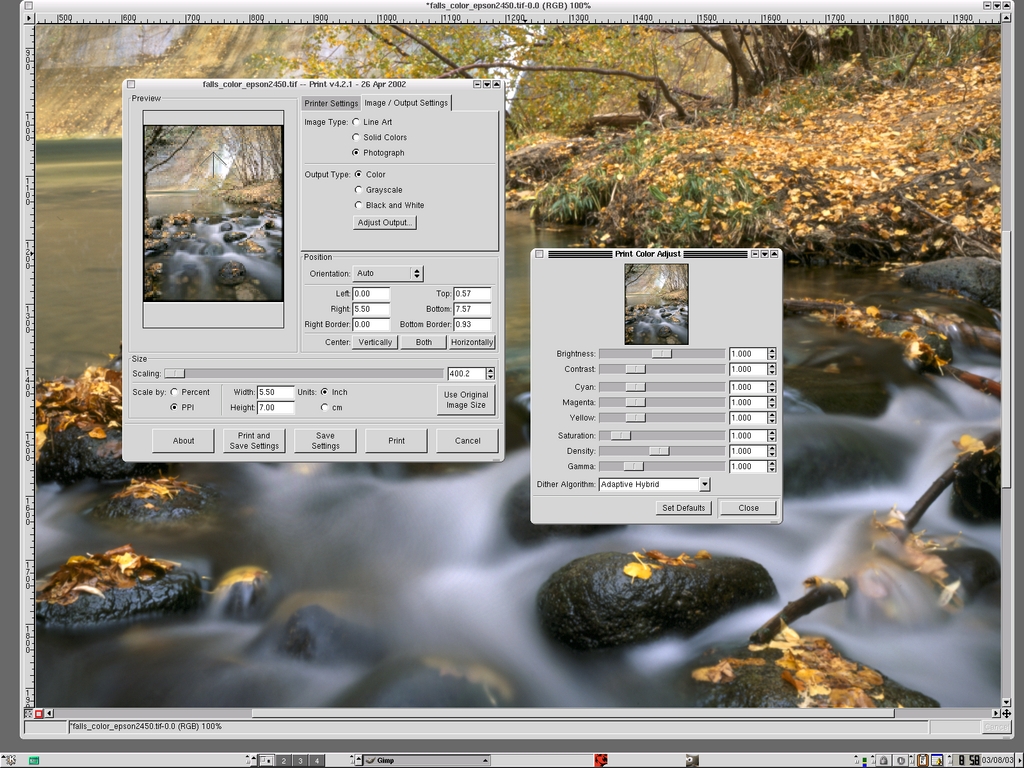
Task: Switch to the Printer Settings tab
Action: [331, 103]
